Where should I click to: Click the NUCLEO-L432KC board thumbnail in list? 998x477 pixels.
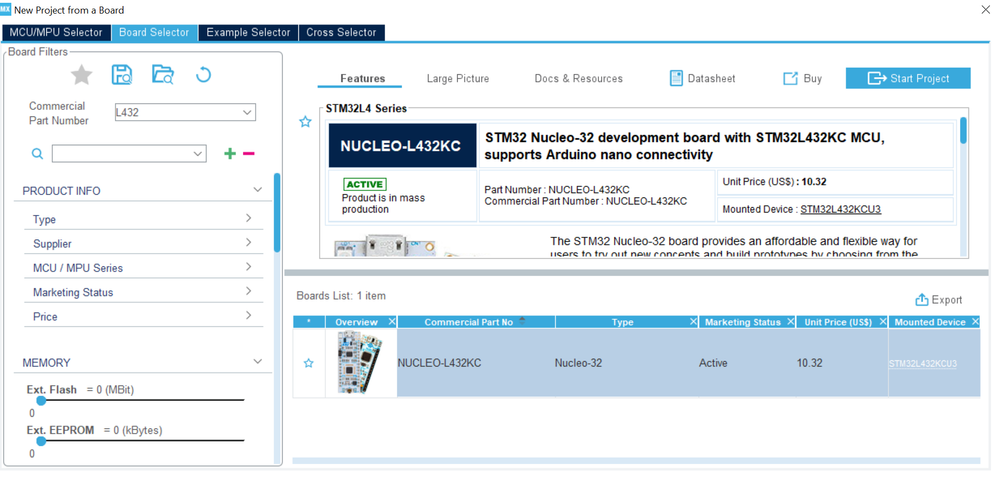point(361,362)
